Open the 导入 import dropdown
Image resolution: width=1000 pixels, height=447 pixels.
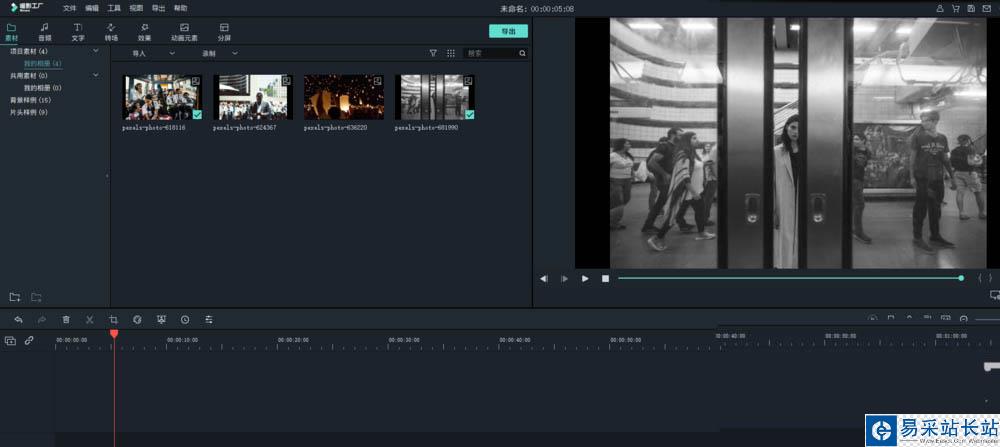coord(152,54)
